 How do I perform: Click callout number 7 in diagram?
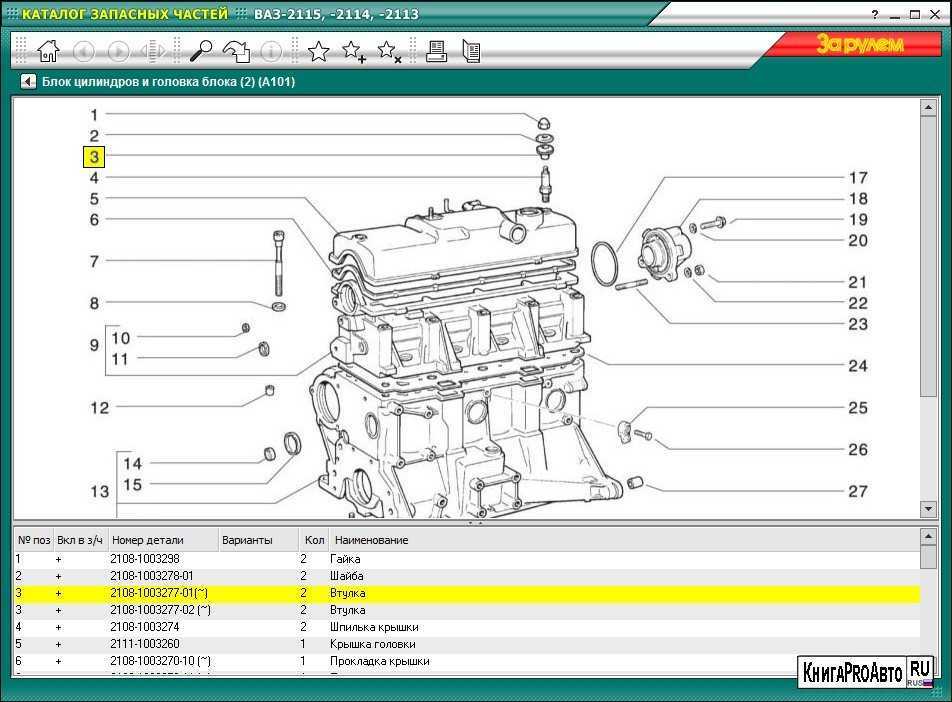(94, 262)
